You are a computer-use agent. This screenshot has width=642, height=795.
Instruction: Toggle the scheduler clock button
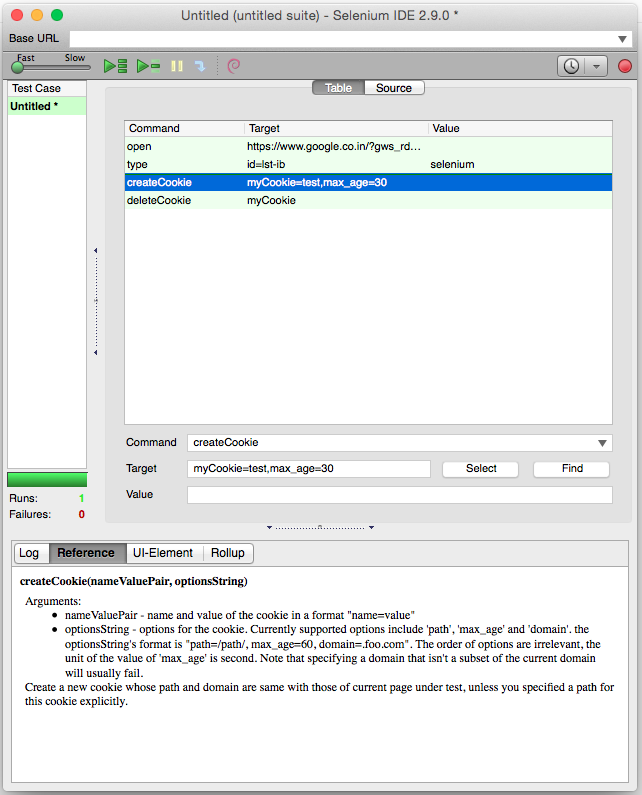tap(572, 66)
